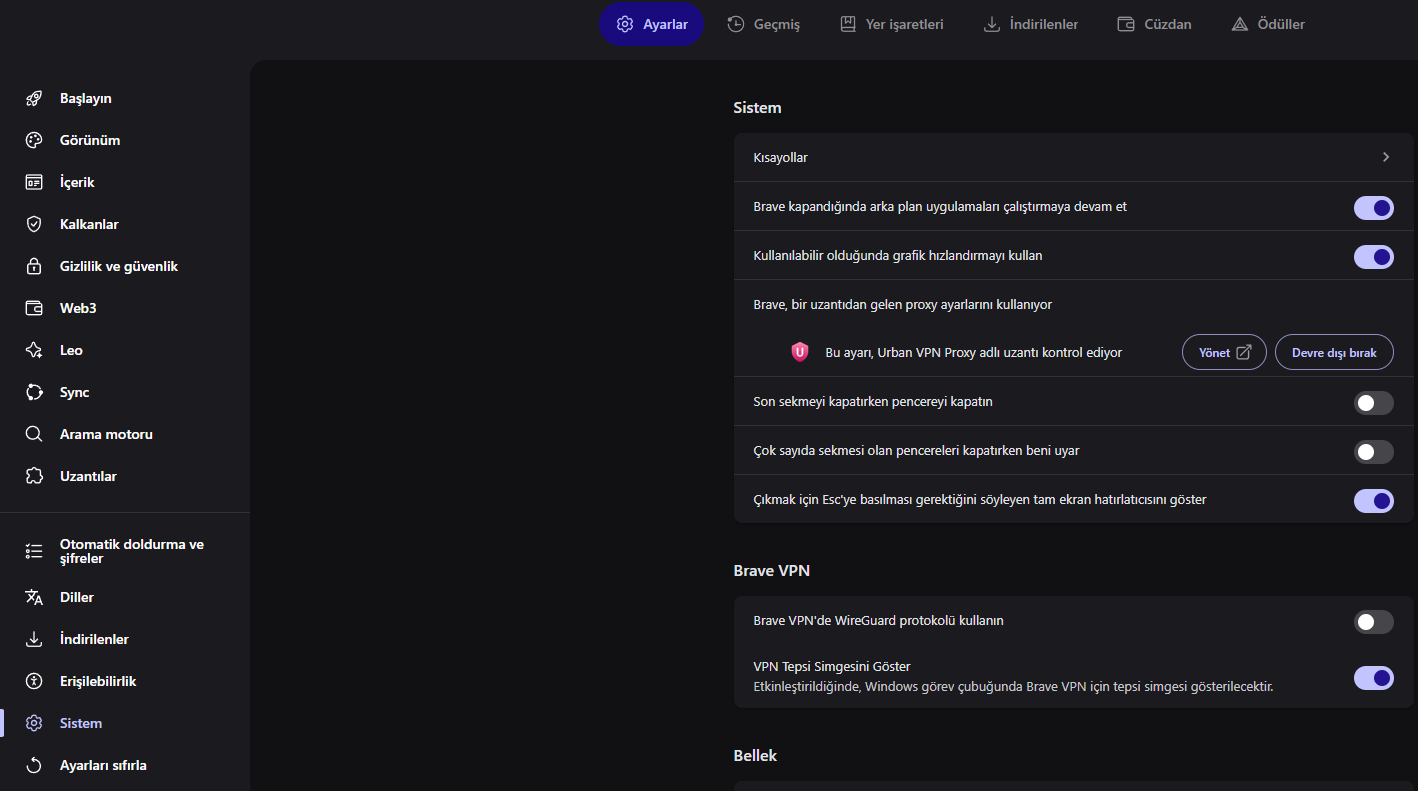Click the shield icon for Kalkanlar
The width and height of the screenshot is (1418, 791).
coord(34,224)
